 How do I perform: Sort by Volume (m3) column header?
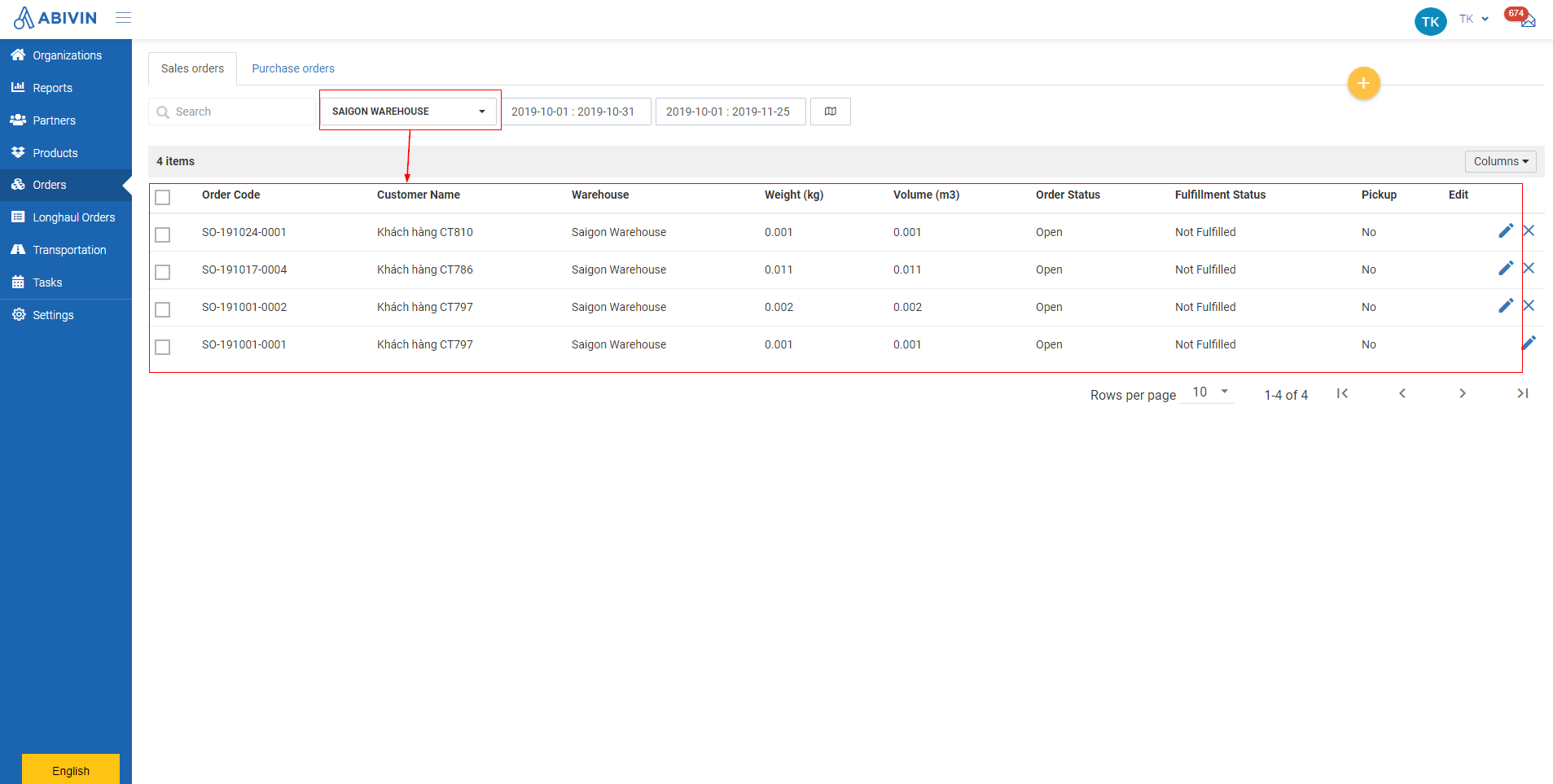(926, 195)
